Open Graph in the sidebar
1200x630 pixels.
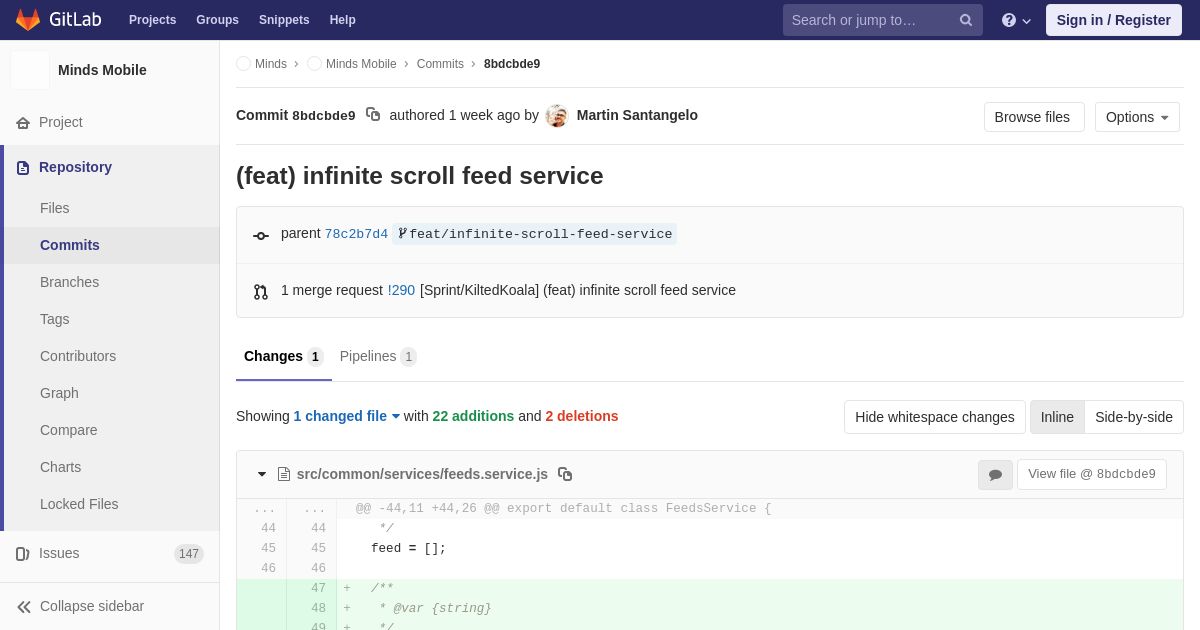pos(112,393)
